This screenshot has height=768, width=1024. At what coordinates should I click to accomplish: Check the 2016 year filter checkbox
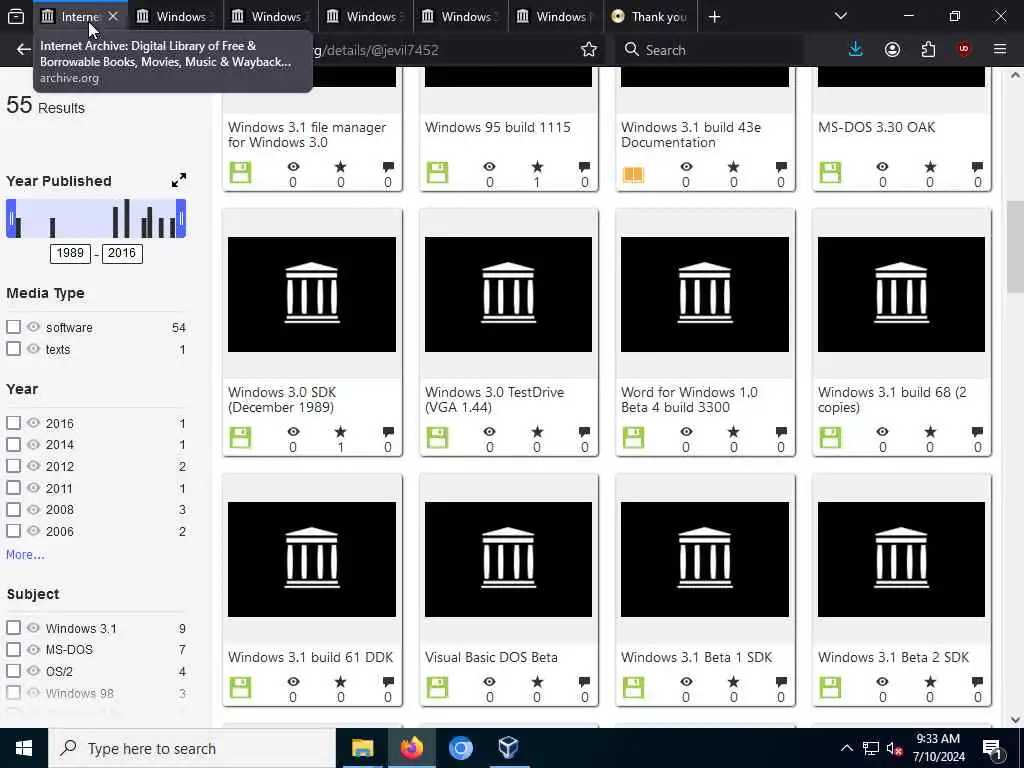click(13, 423)
